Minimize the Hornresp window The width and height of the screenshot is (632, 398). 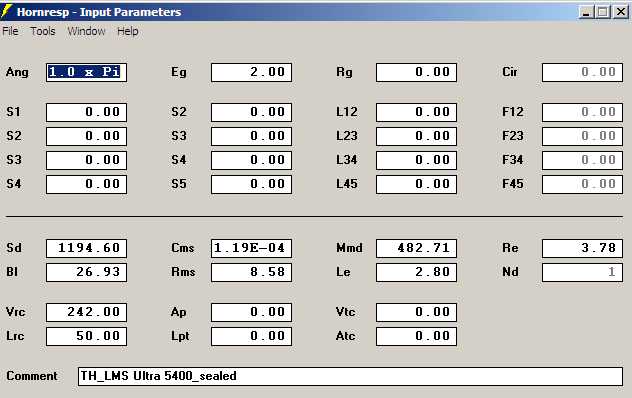[586, 12]
